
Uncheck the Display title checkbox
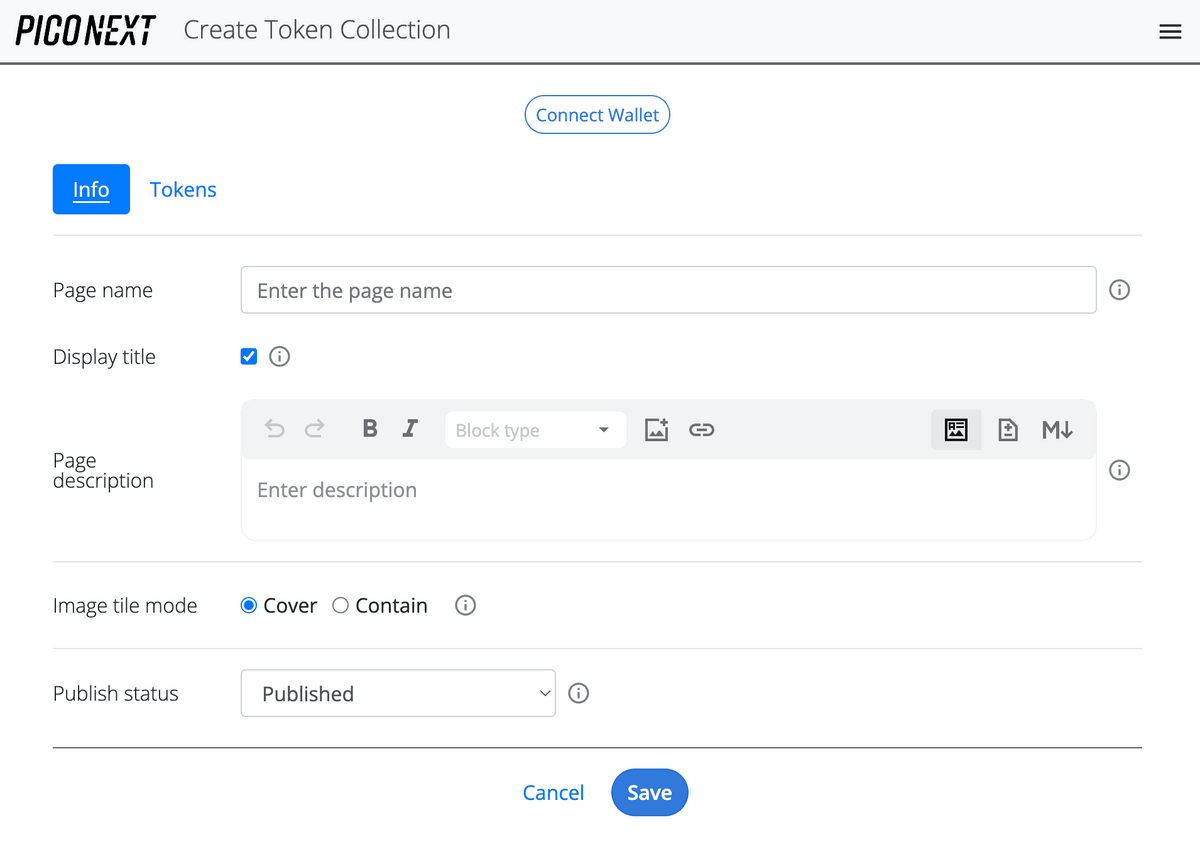(x=248, y=356)
